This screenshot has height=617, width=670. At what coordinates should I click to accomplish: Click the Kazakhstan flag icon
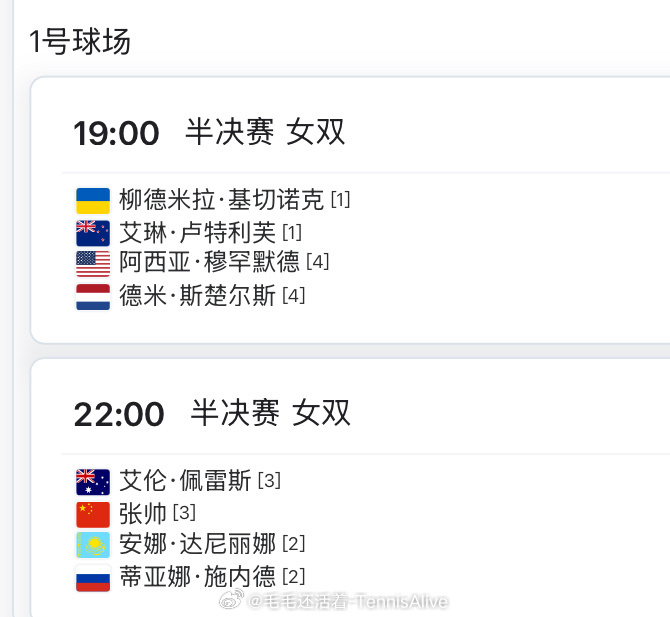click(x=93, y=545)
